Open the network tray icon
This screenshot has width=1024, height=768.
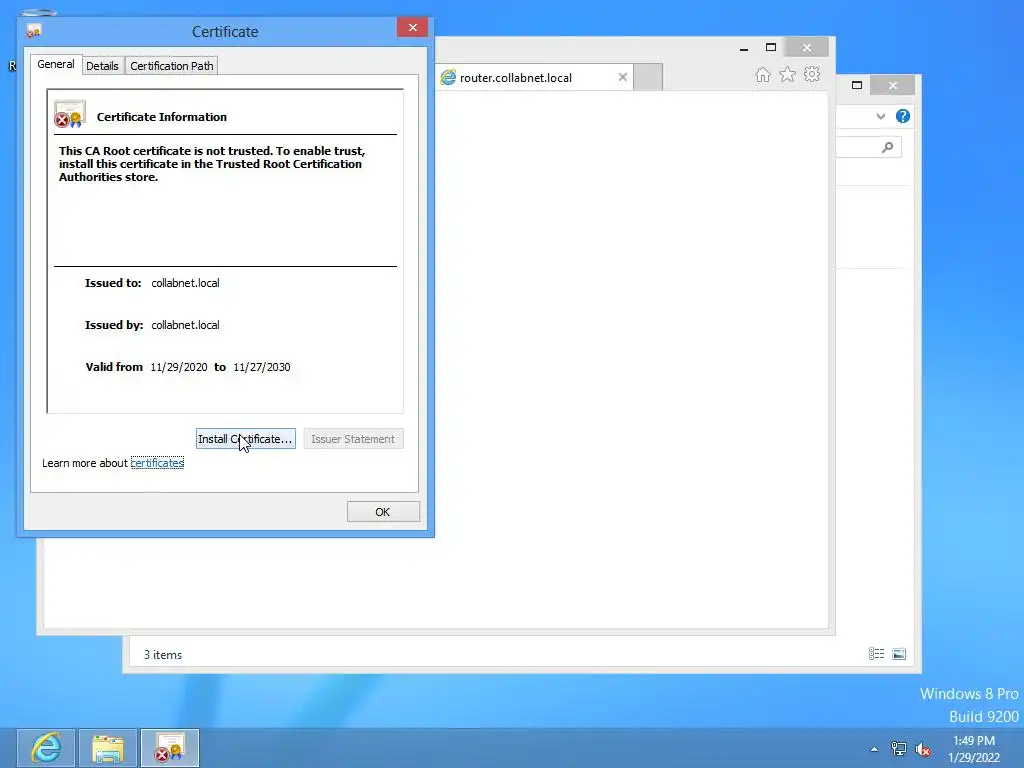tap(899, 749)
